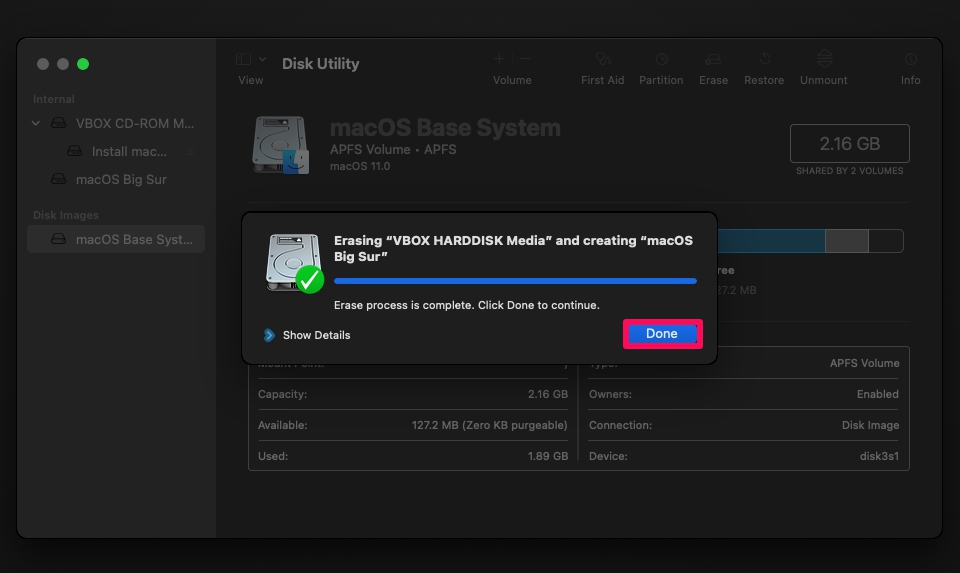Open the Partition tool
Image resolution: width=960 pixels, height=573 pixels.
[x=661, y=59]
